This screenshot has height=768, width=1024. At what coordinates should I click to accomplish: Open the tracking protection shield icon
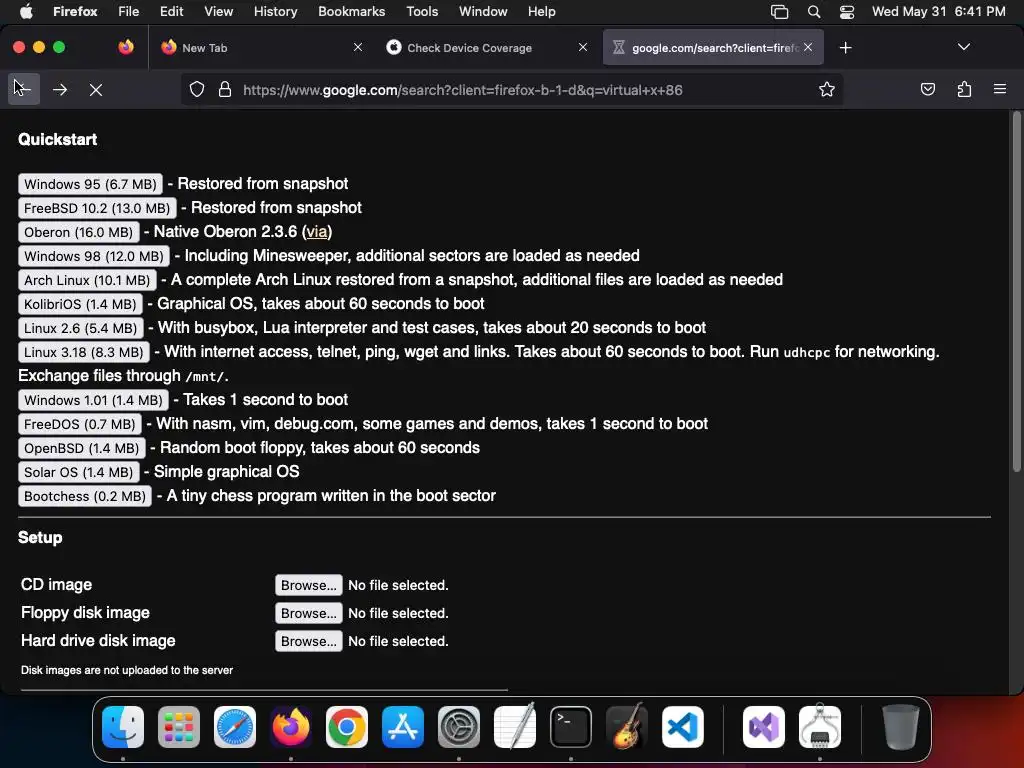(197, 89)
